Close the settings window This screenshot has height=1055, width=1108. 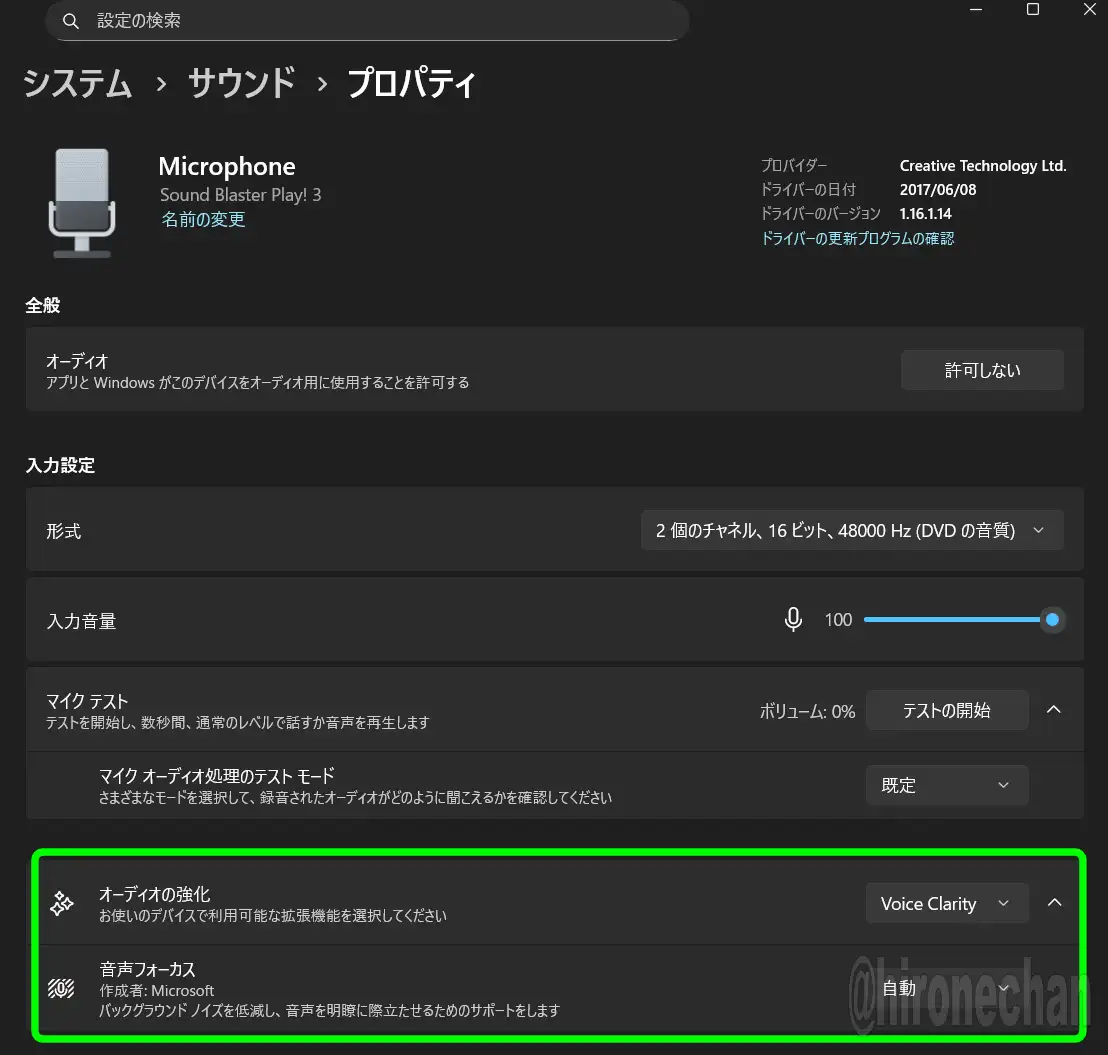(1089, 10)
